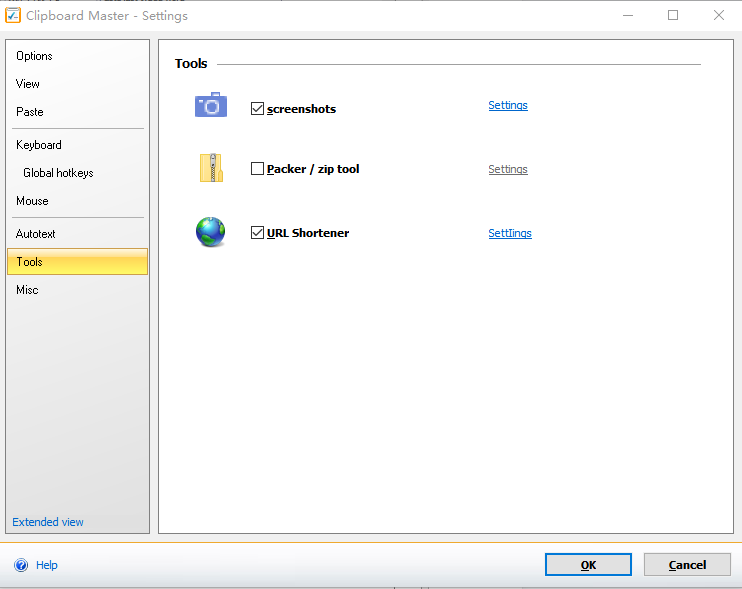Open the Autotext section
Image resolution: width=742 pixels, height=589 pixels.
(x=36, y=234)
